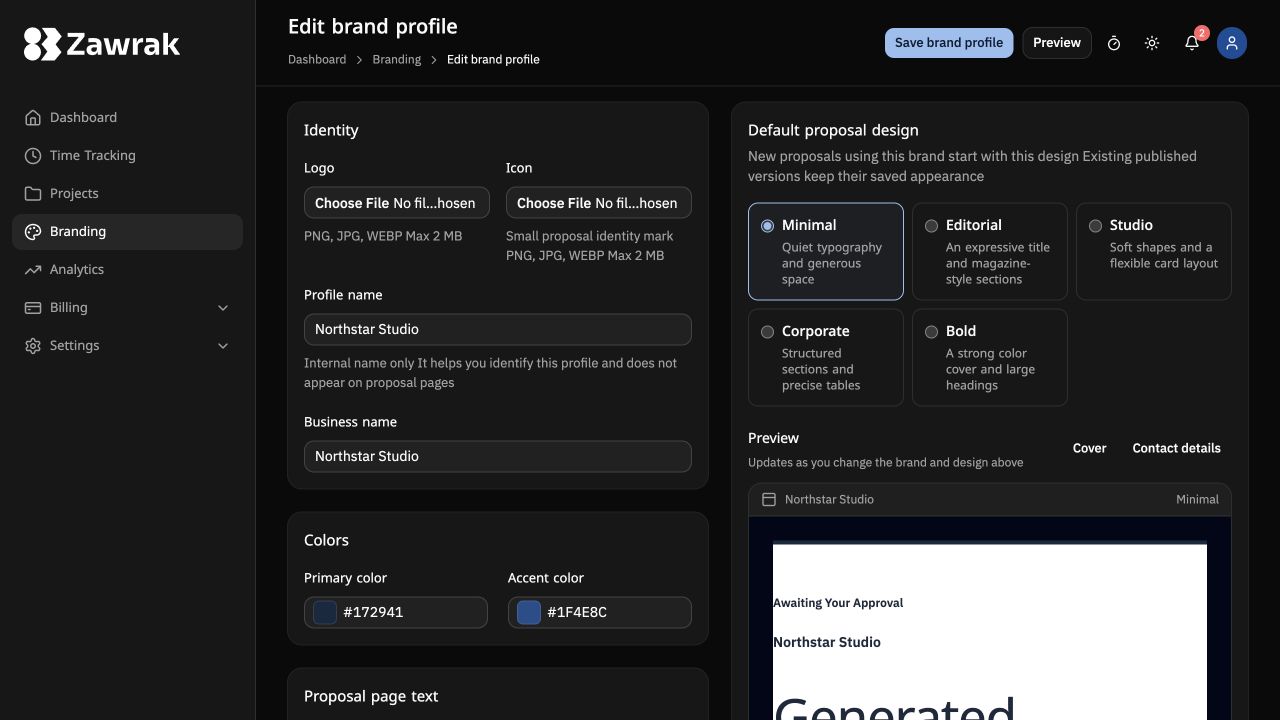Click the Settings gear icon
Screen dimensions: 1280x720
(x=33, y=345)
